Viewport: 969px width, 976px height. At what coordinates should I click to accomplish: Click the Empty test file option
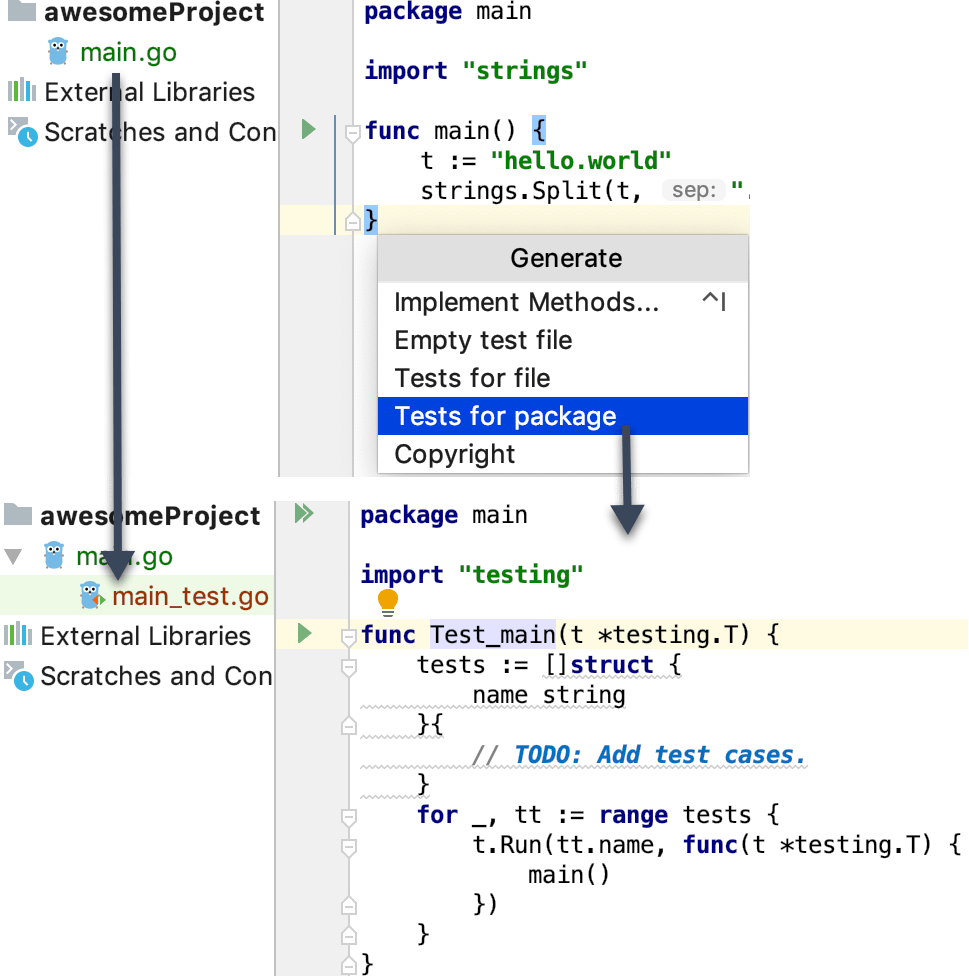point(484,340)
